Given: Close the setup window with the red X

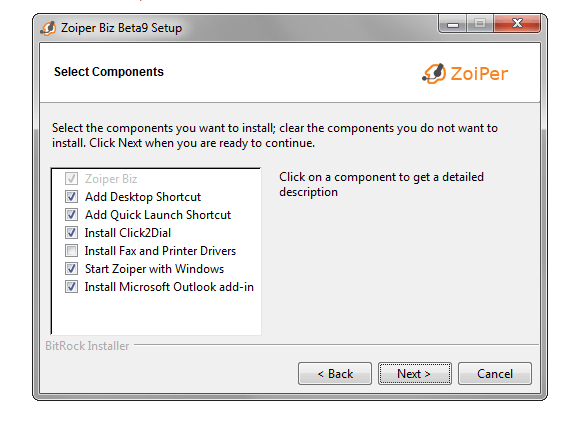Looking at the screenshot, I should click(517, 24).
